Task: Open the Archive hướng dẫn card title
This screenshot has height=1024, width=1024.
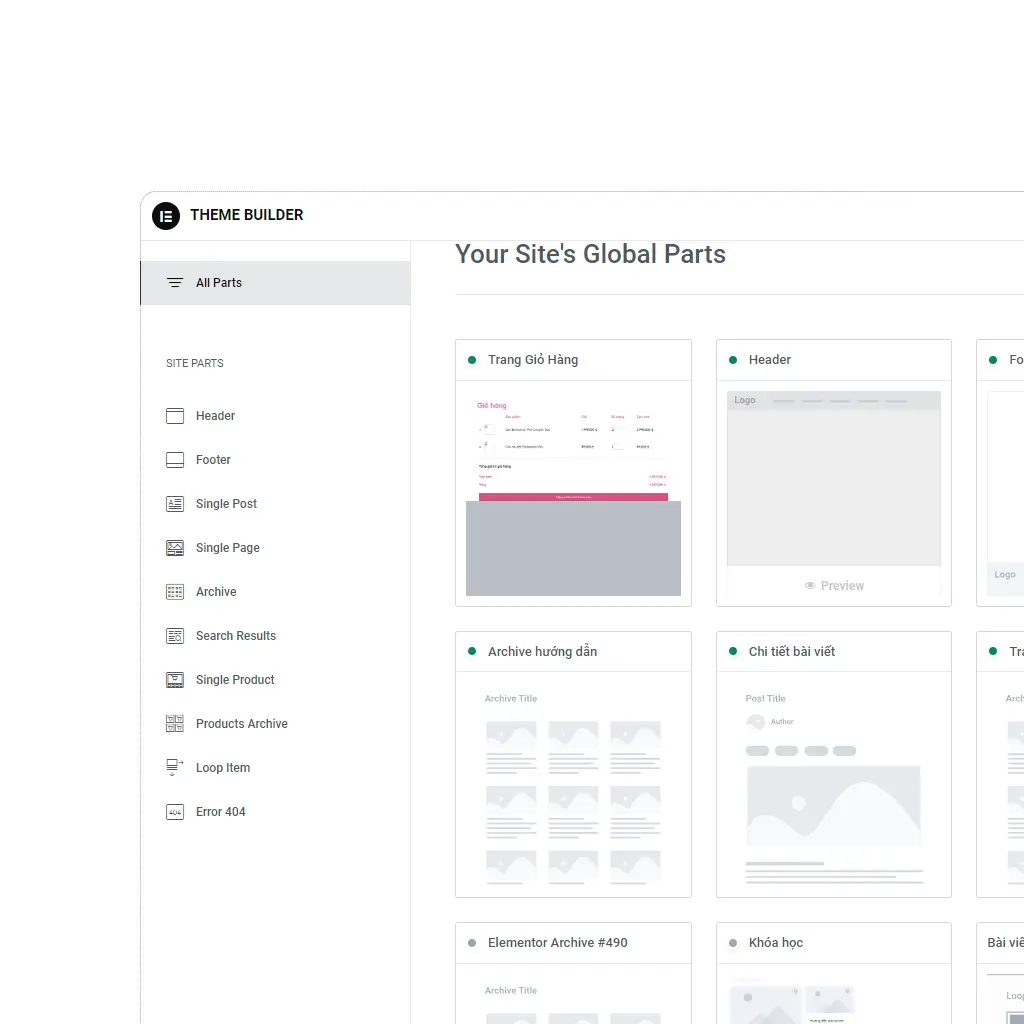Action: pos(542,652)
